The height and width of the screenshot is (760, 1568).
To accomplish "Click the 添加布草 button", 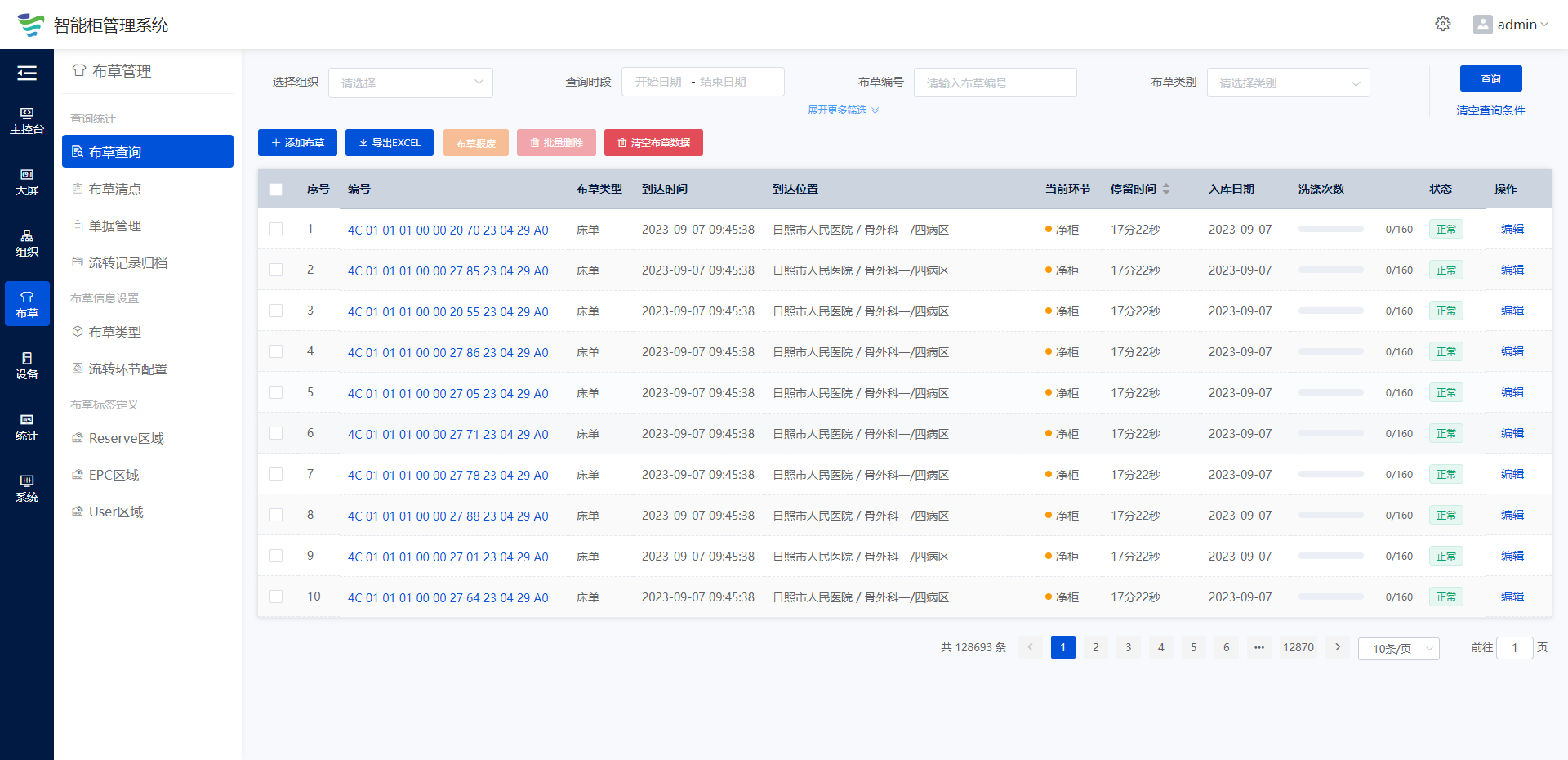I will [297, 142].
